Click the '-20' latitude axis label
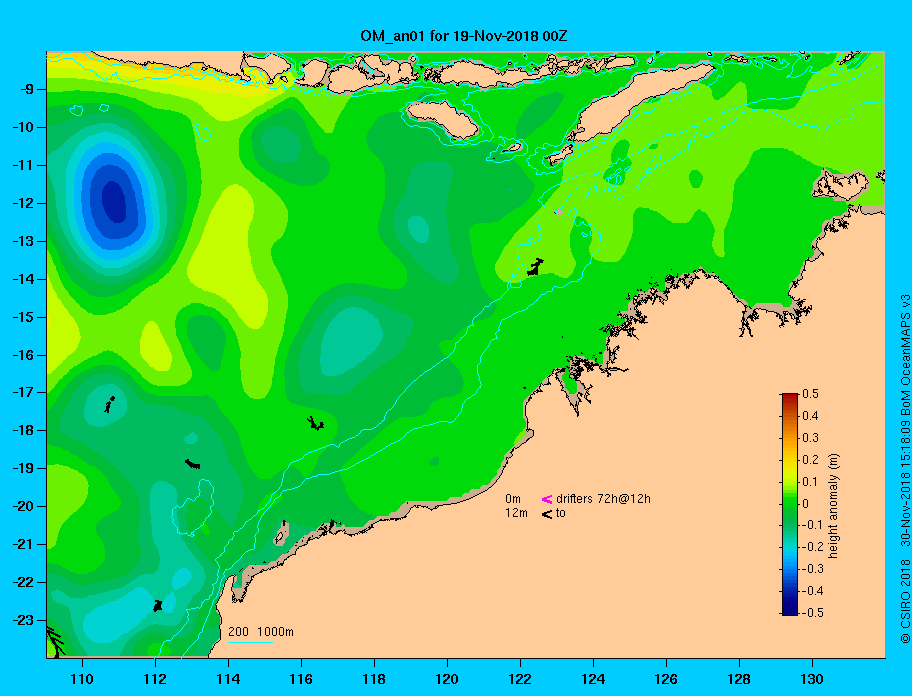912x696 pixels. point(22,506)
